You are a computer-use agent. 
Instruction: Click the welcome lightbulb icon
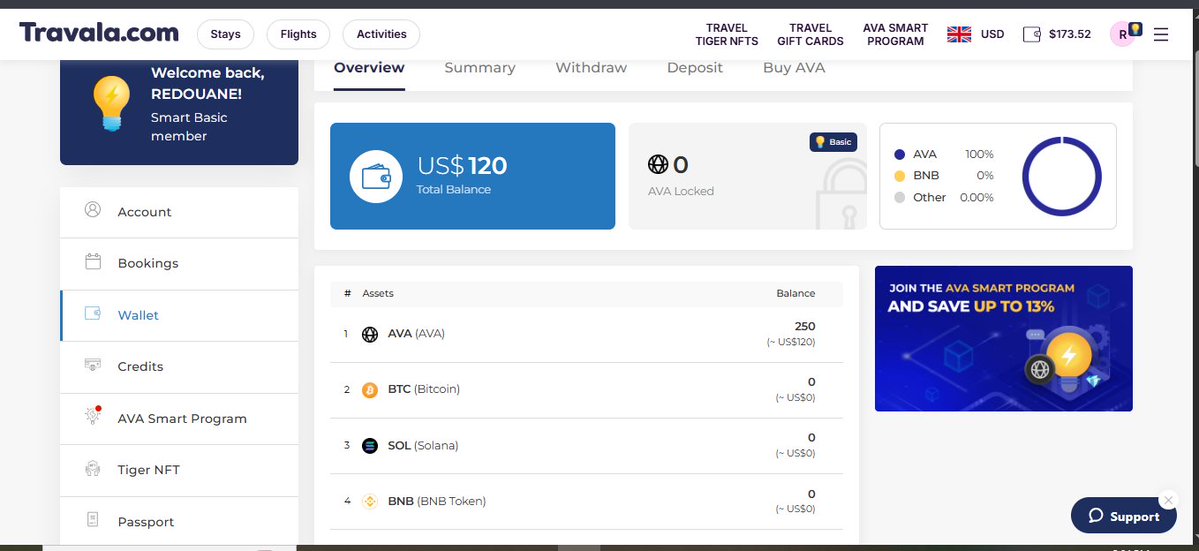click(112, 103)
